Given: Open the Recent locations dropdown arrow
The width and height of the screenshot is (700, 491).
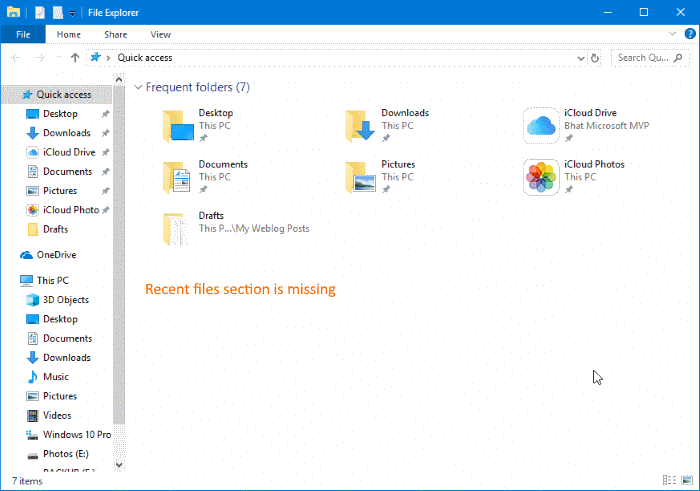Looking at the screenshot, I should click(58, 58).
